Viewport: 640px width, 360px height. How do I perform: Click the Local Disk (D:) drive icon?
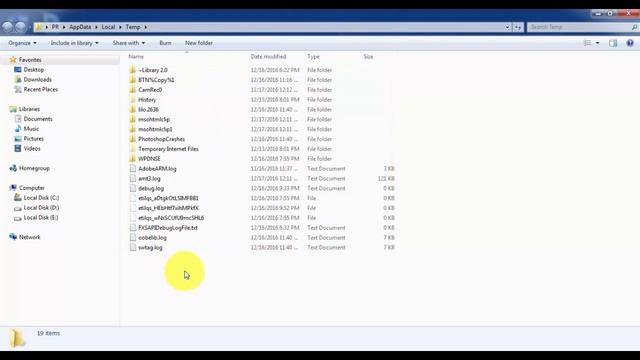click(18, 208)
